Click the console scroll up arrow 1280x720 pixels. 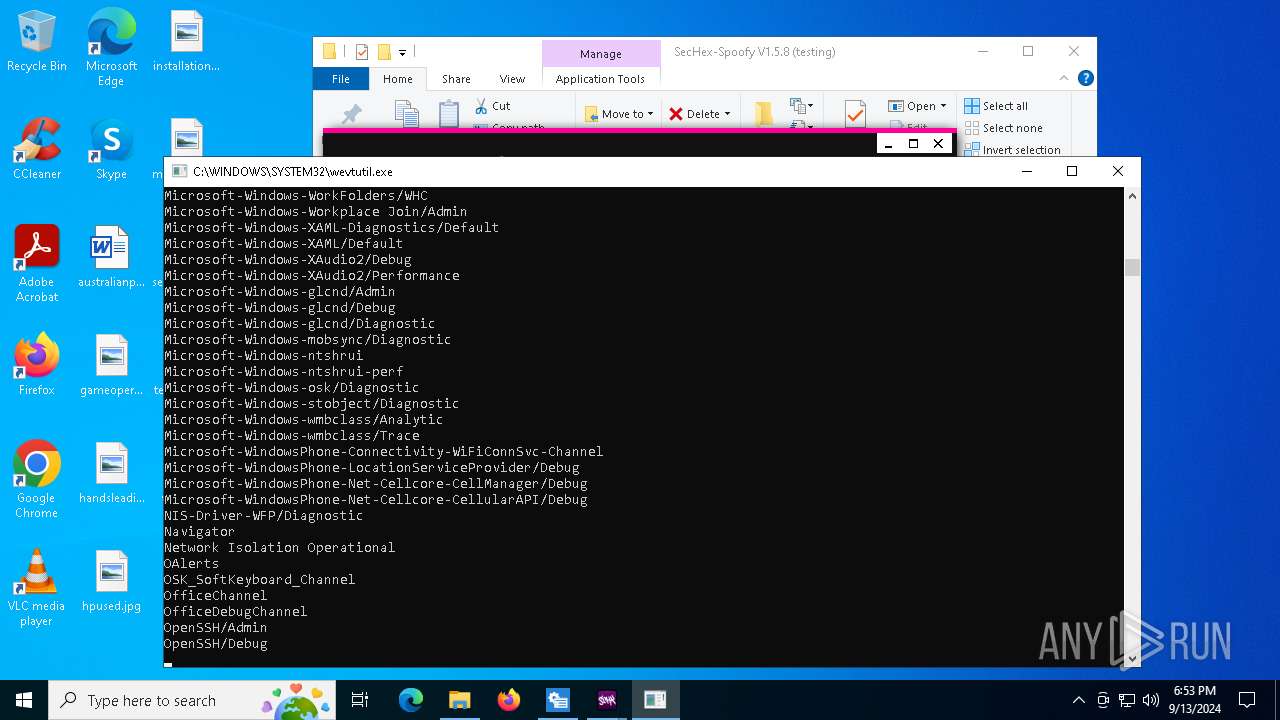[x=1132, y=196]
